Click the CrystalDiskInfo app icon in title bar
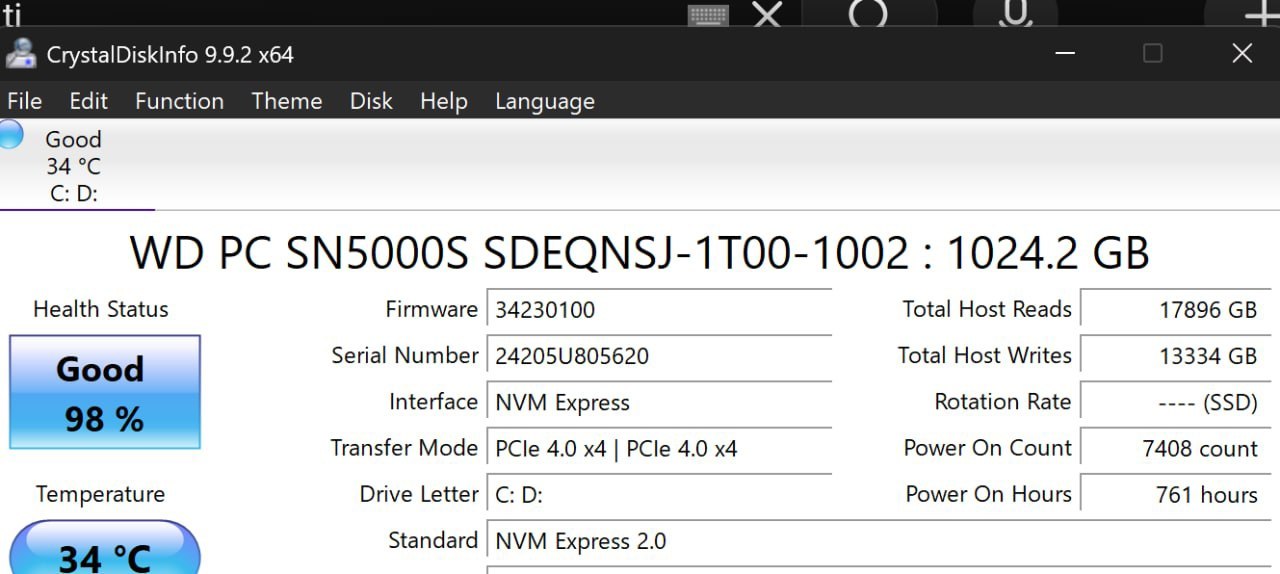1280x574 pixels. (21, 54)
